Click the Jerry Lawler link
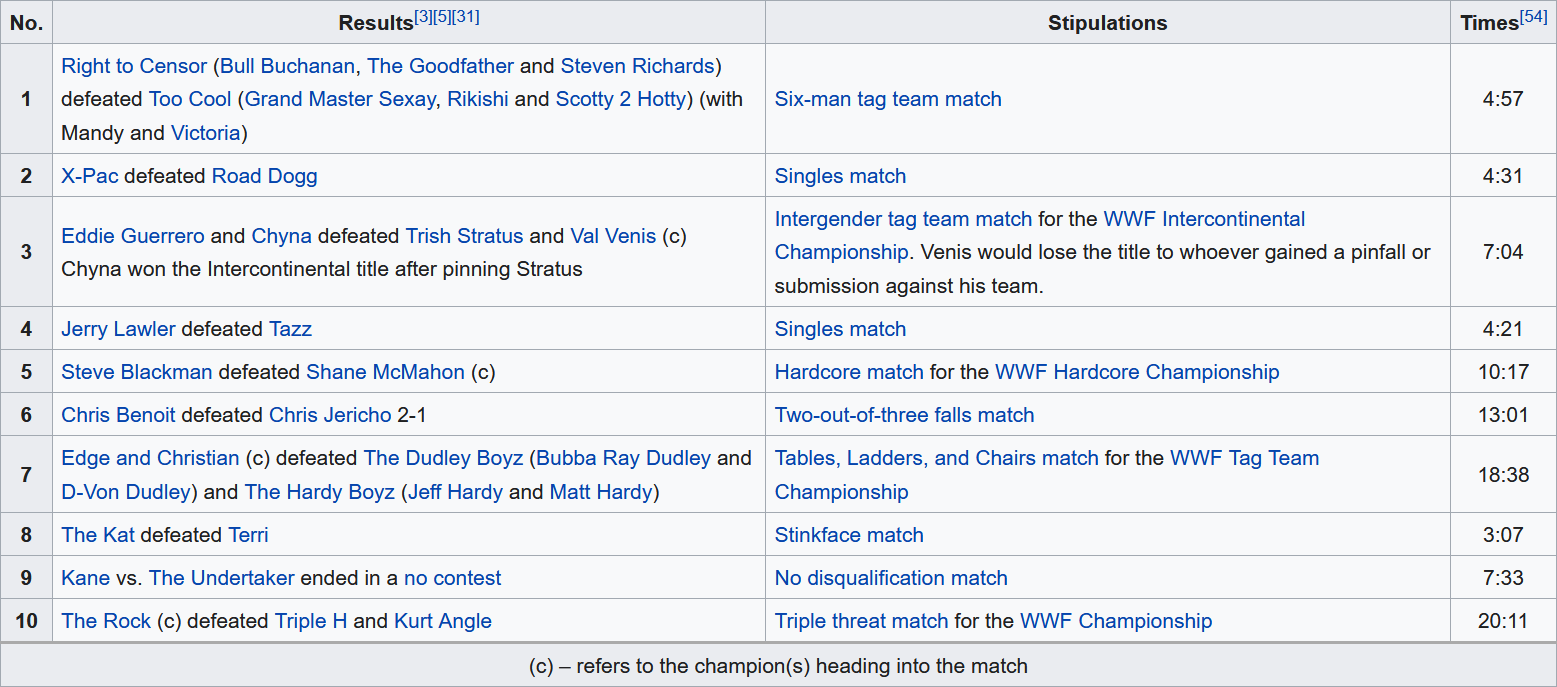The height and width of the screenshot is (687, 1557). pos(118,330)
